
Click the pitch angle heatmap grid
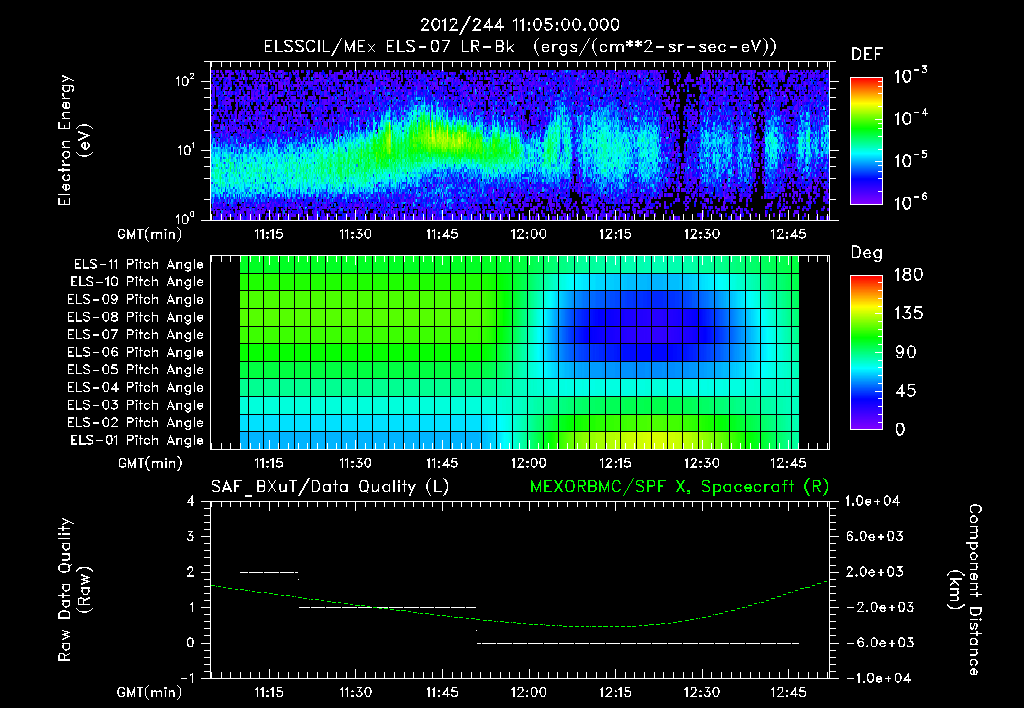point(520,352)
